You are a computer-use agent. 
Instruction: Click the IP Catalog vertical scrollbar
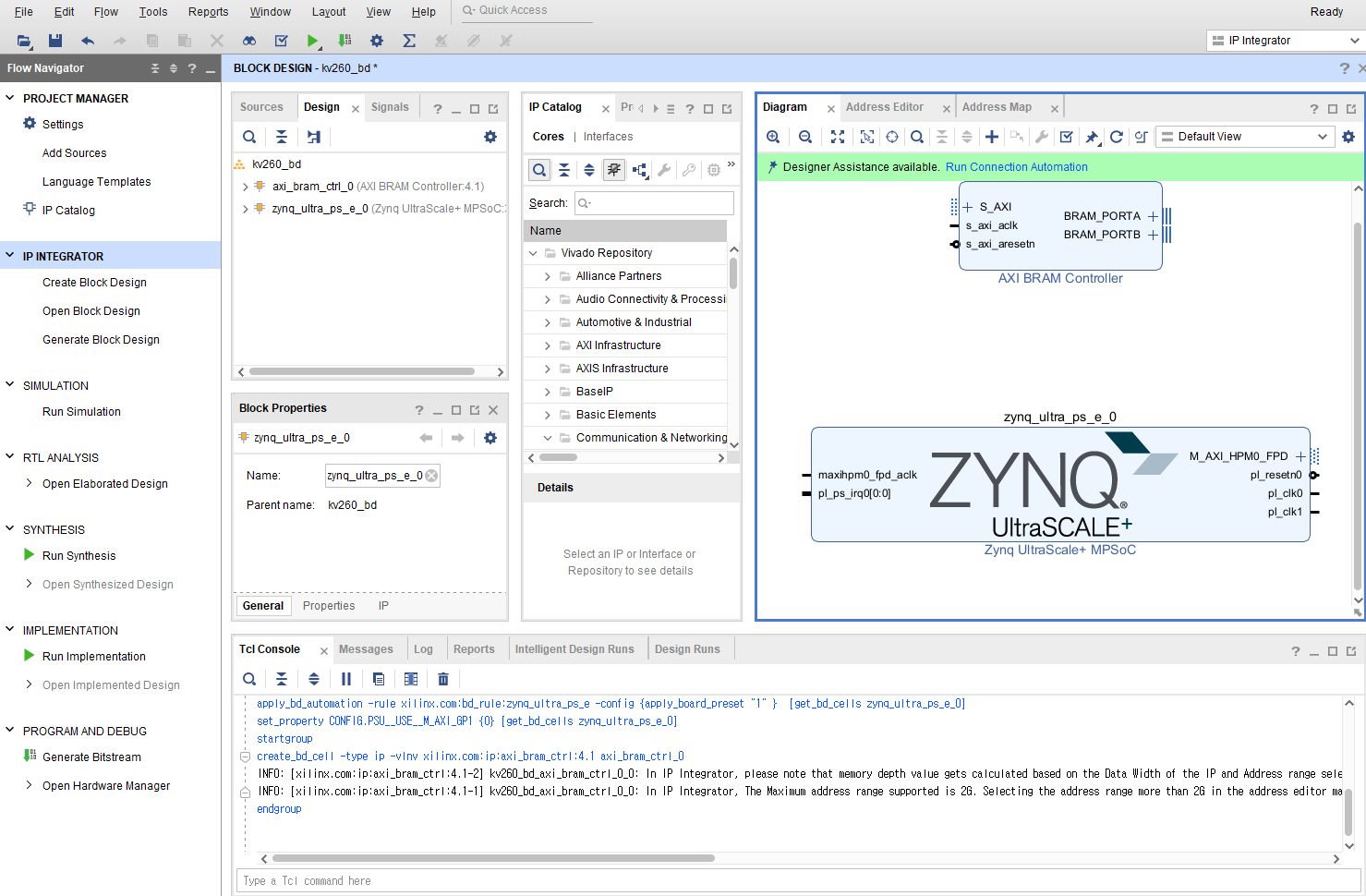coord(733,273)
